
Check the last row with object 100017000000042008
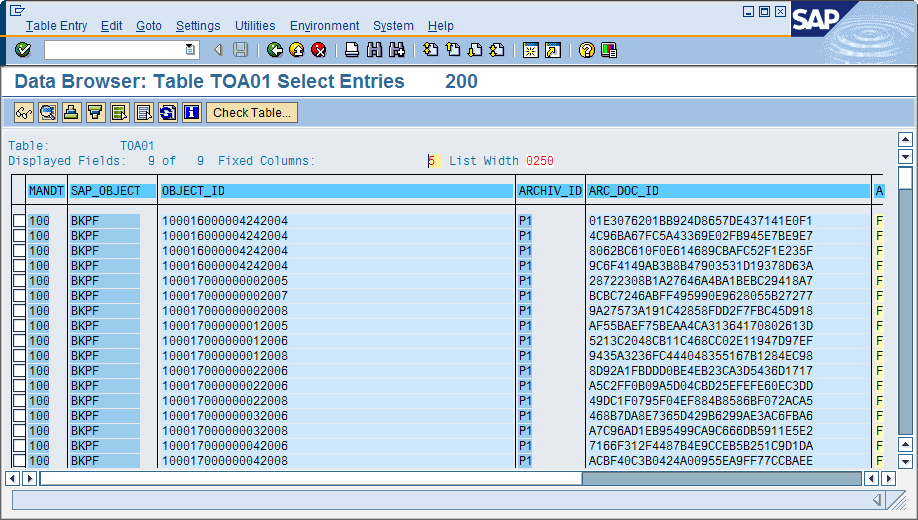pos(18,461)
